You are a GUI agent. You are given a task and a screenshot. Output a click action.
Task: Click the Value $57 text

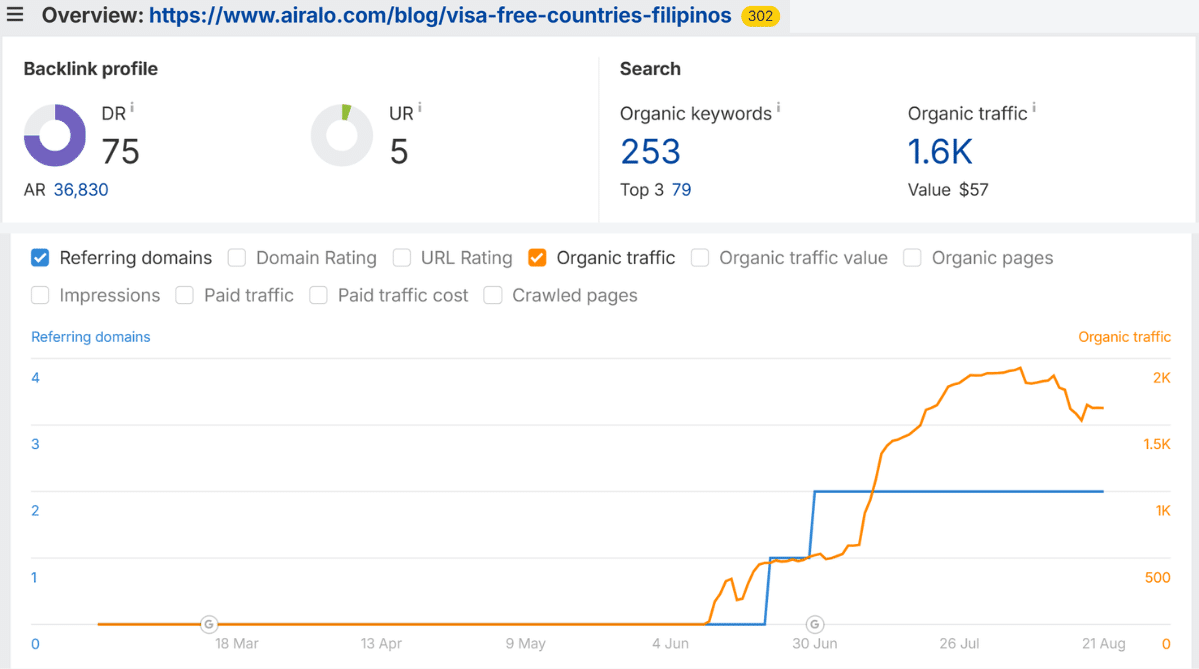[x=947, y=190]
